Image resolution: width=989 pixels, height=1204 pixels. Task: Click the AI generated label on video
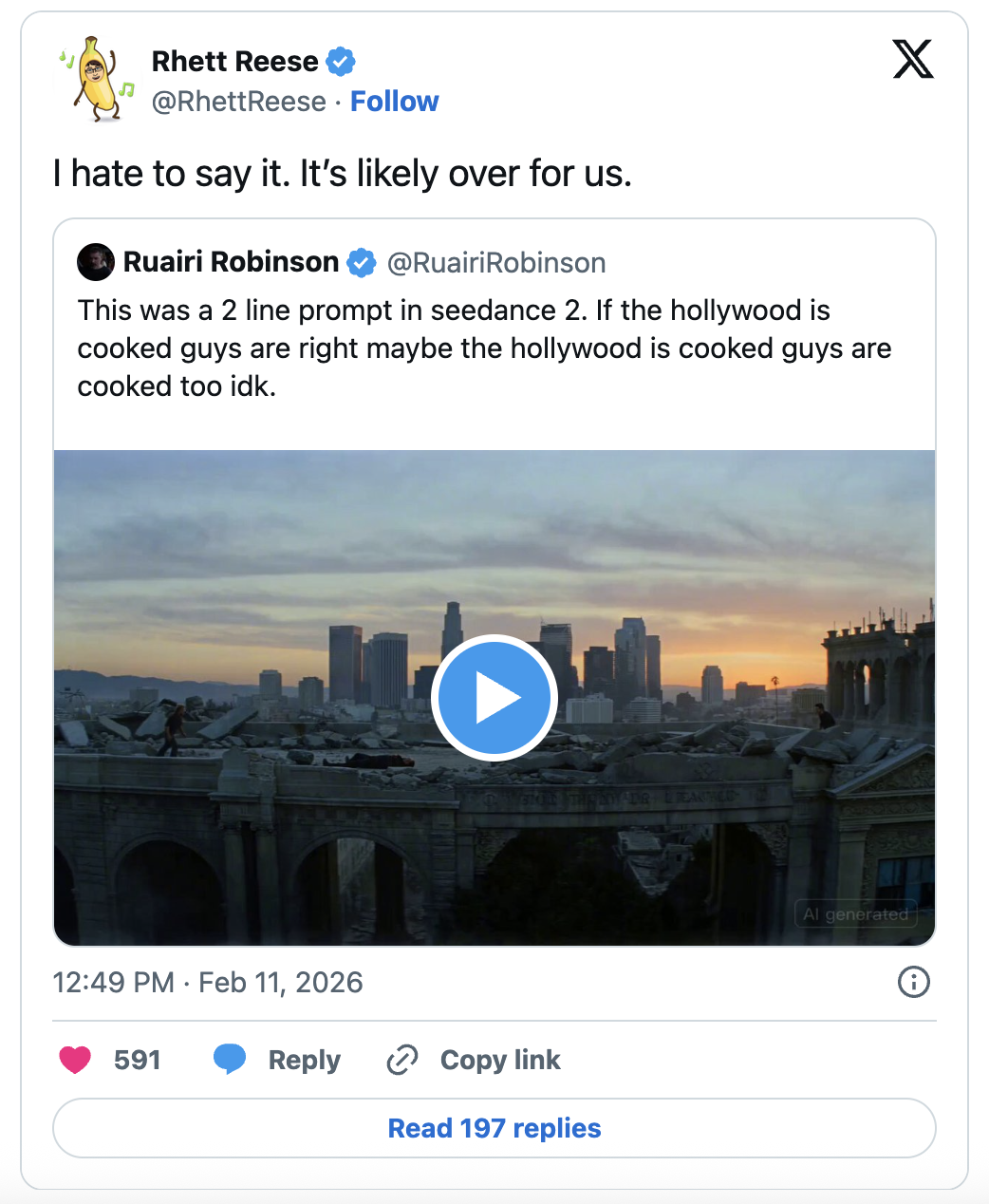pyautogui.click(x=855, y=914)
